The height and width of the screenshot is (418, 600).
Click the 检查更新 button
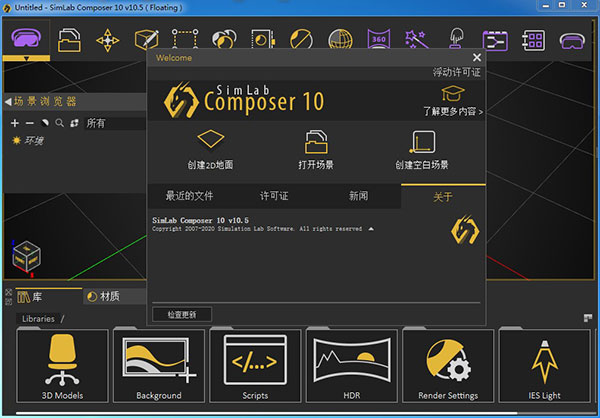coord(182,315)
